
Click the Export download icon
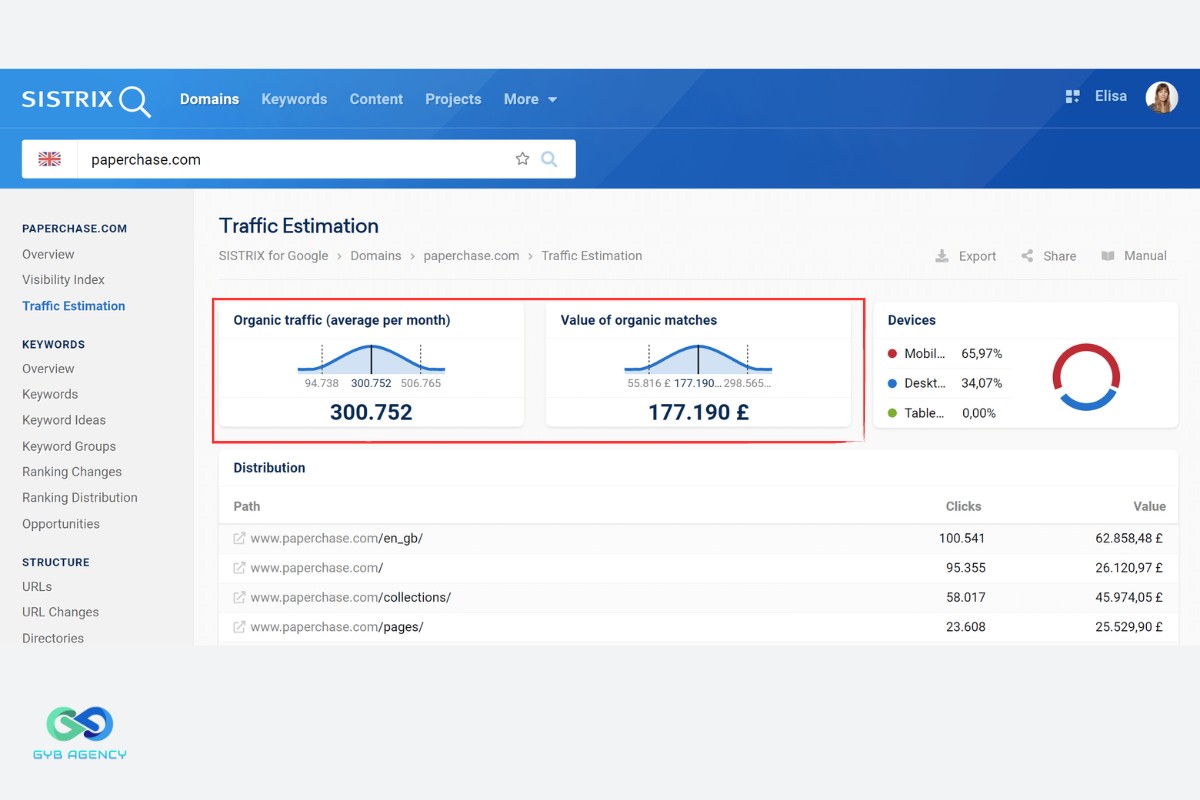tap(942, 256)
